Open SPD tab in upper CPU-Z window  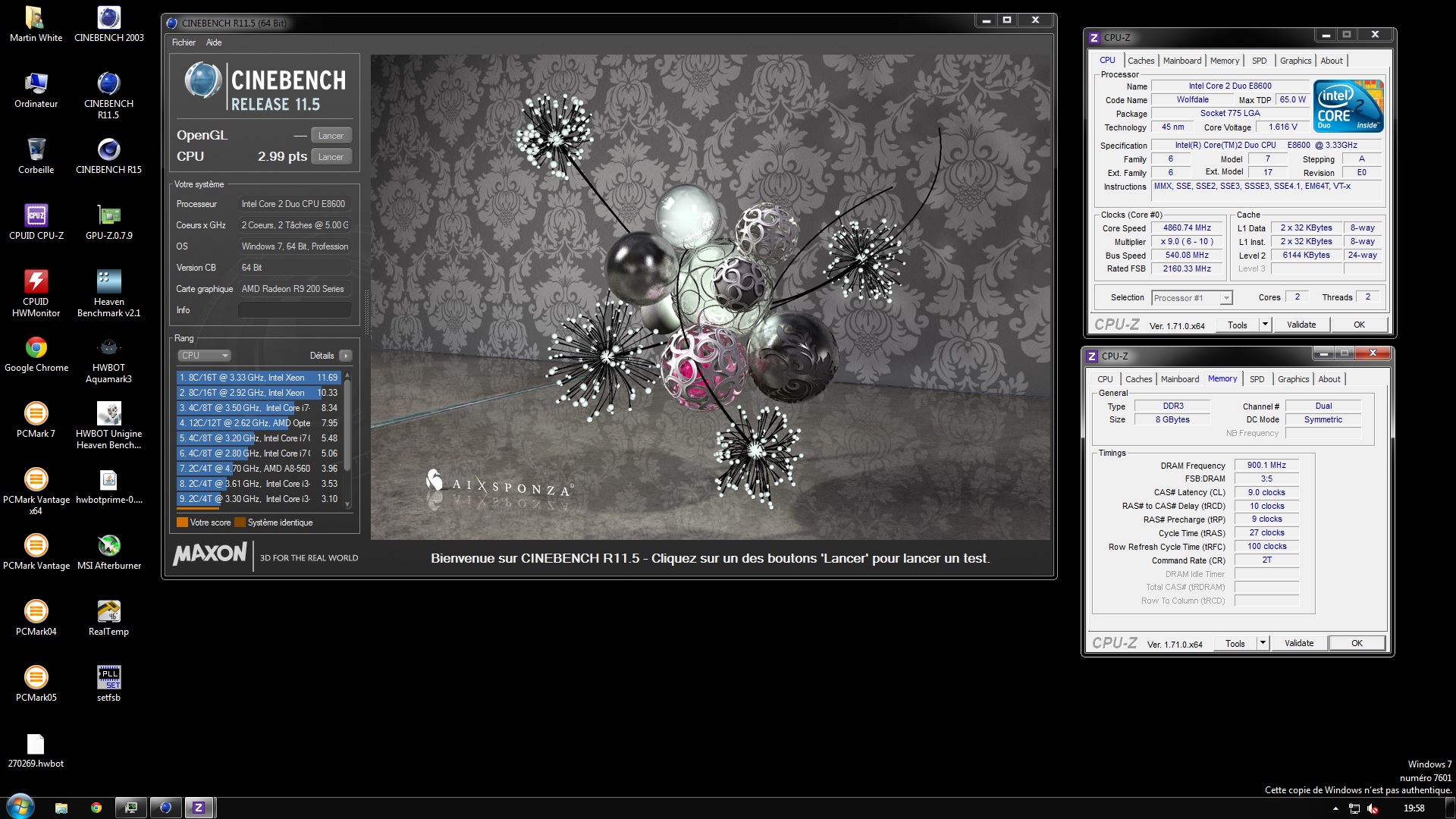point(1259,61)
